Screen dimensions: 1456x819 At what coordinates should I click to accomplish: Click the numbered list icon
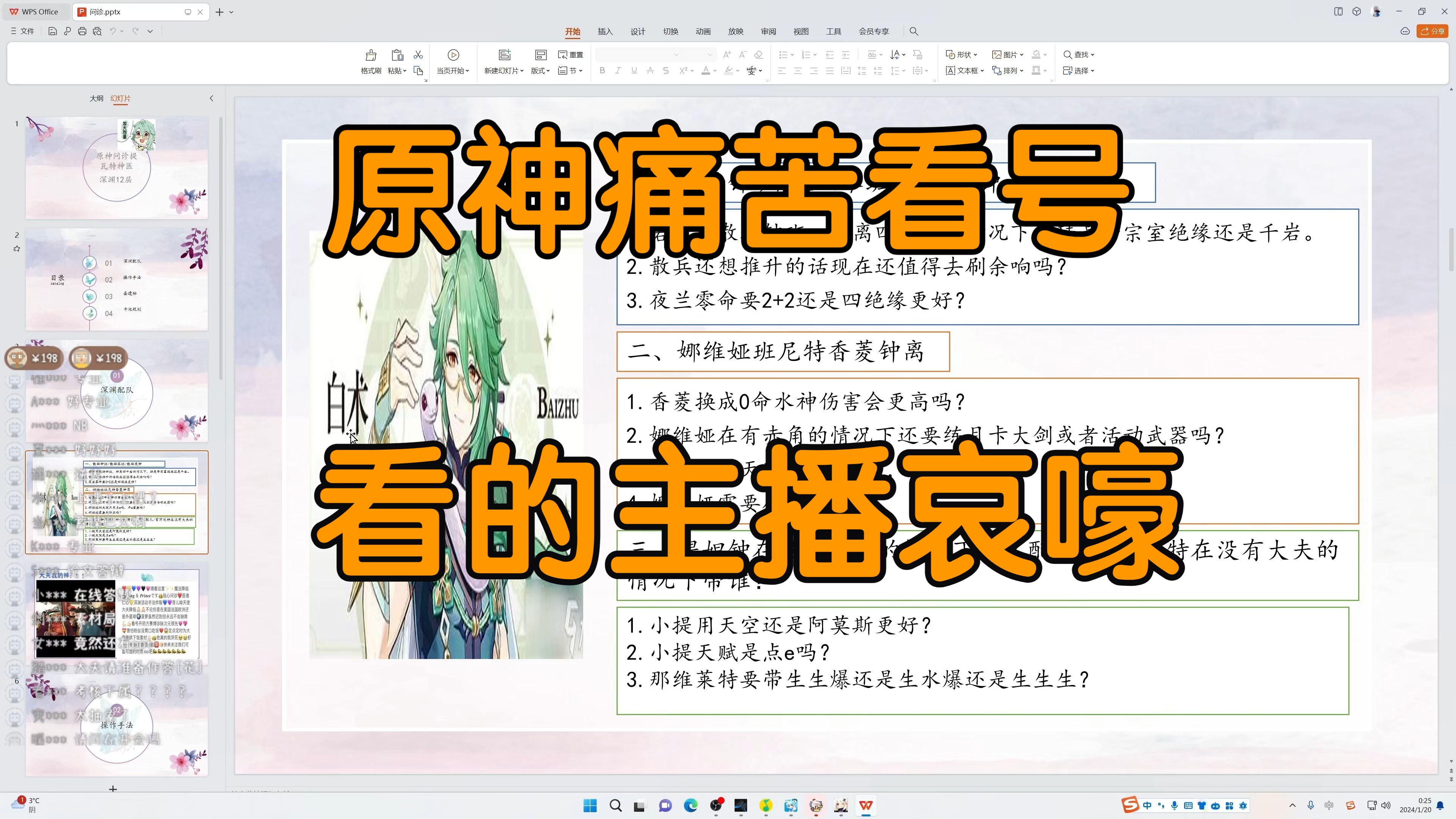click(805, 55)
